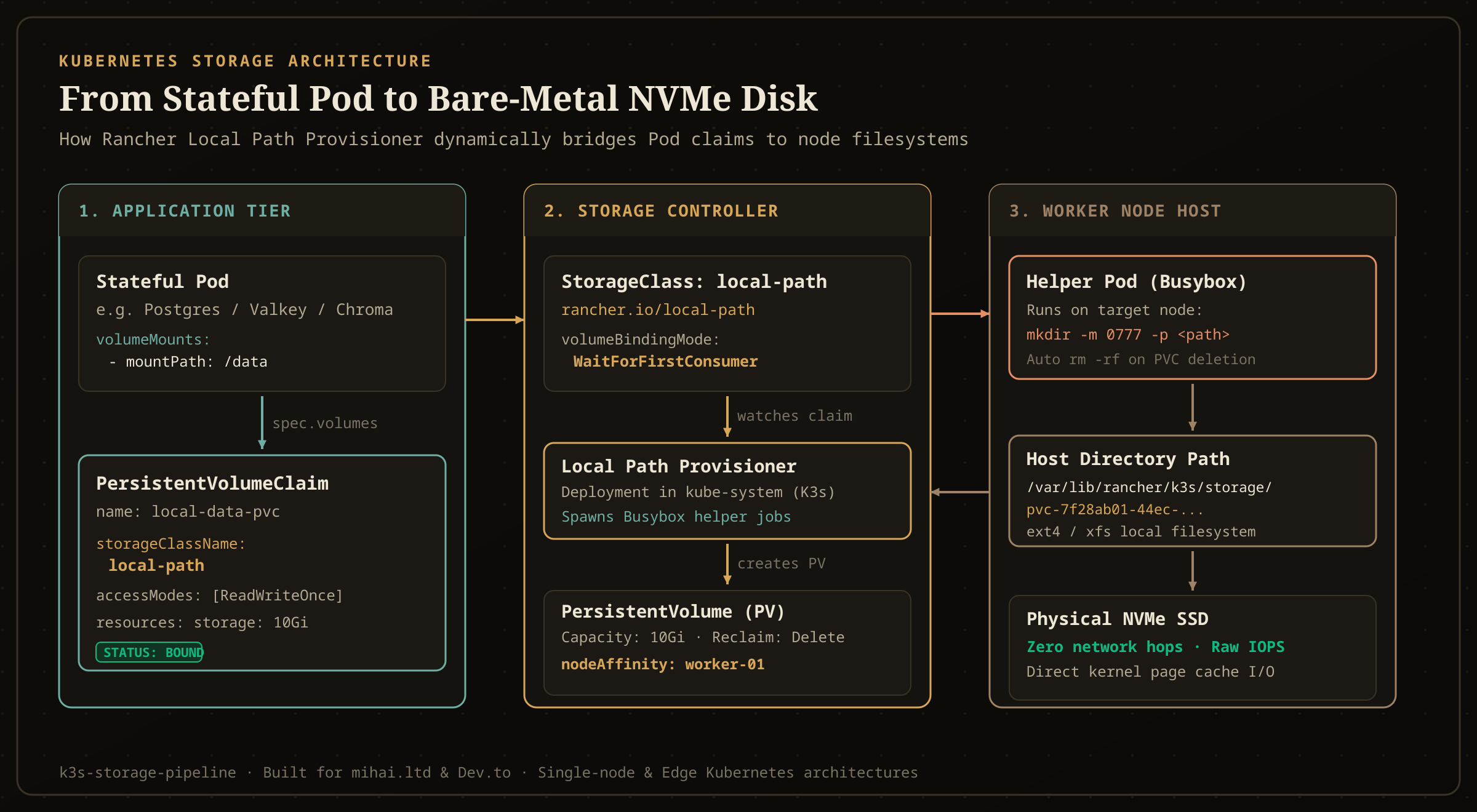
Task: Click 'Direct kernel page cache I/O' line
Action: click(1150, 672)
